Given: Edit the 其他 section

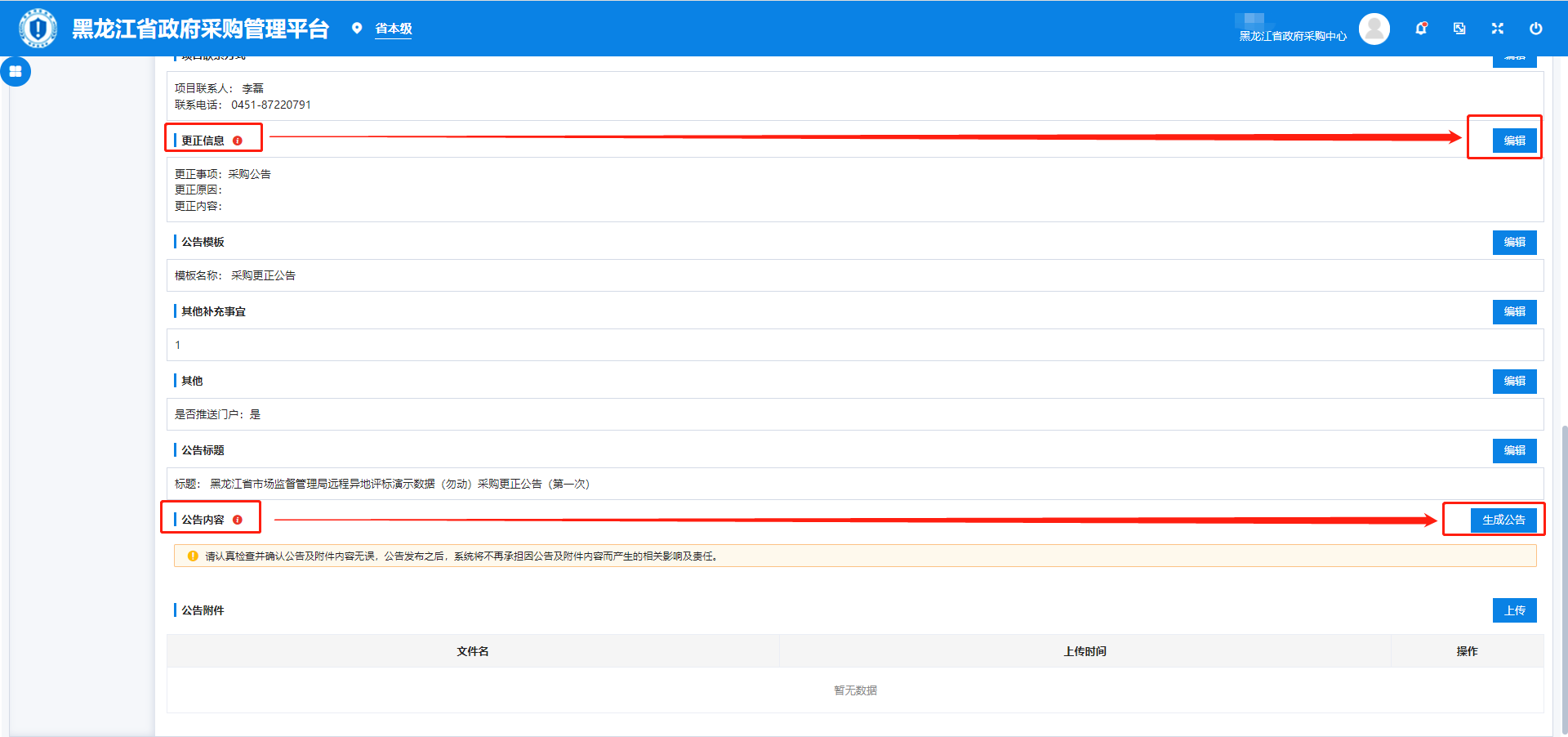Looking at the screenshot, I should coord(1515,381).
